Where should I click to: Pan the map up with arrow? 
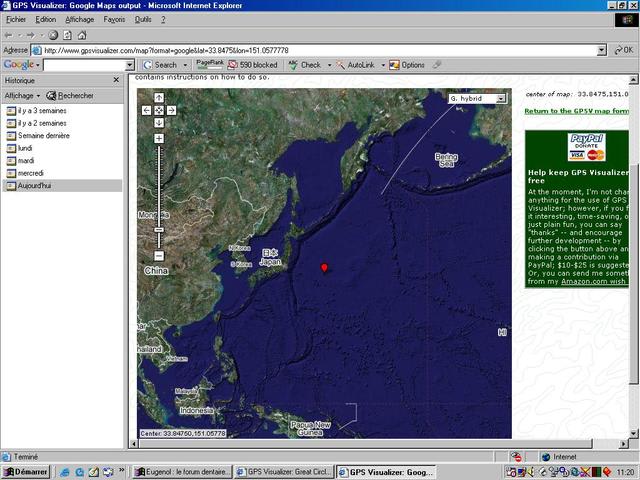[159, 98]
